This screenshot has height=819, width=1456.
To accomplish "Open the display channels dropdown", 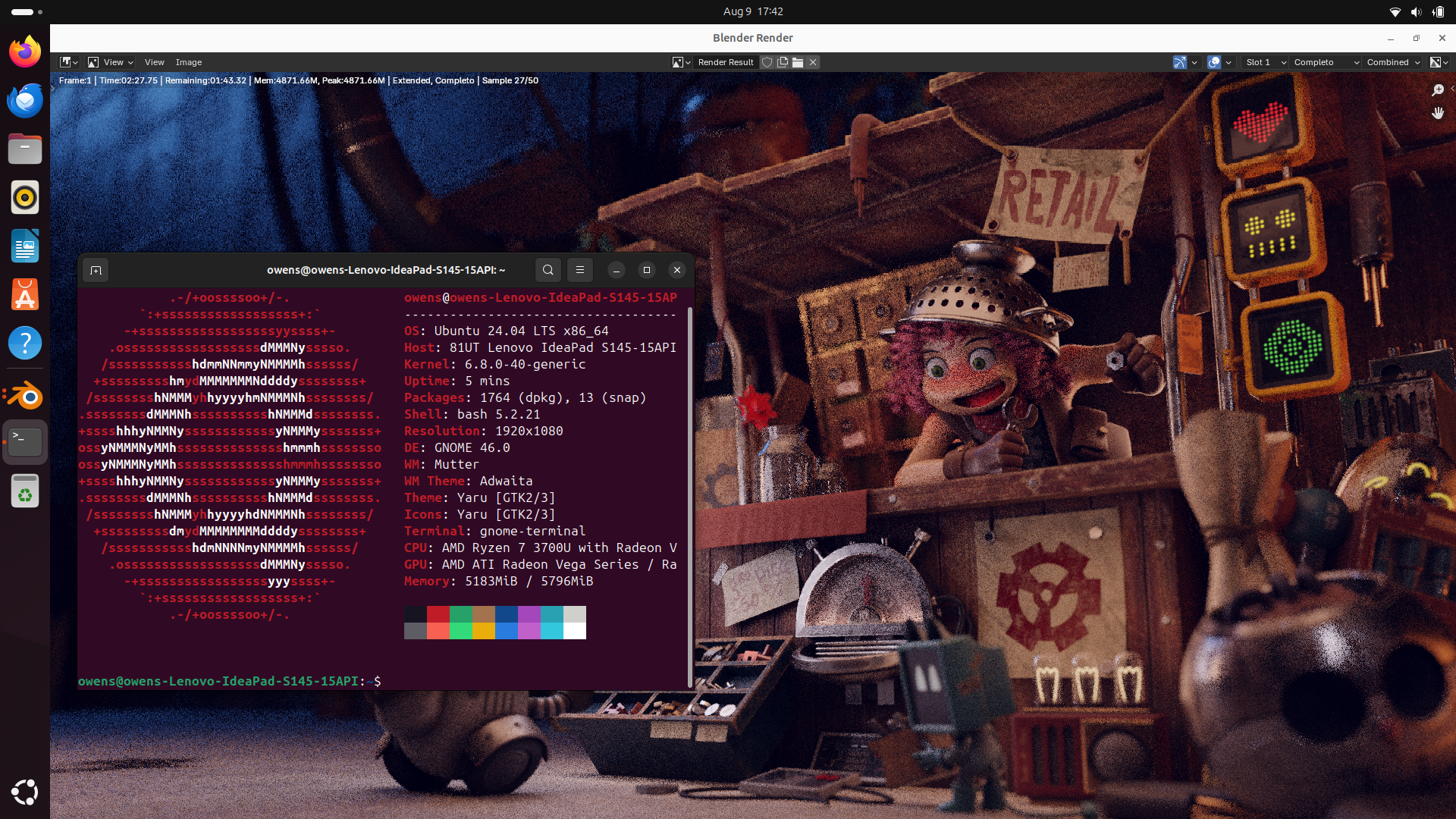I will pyautogui.click(x=1439, y=62).
